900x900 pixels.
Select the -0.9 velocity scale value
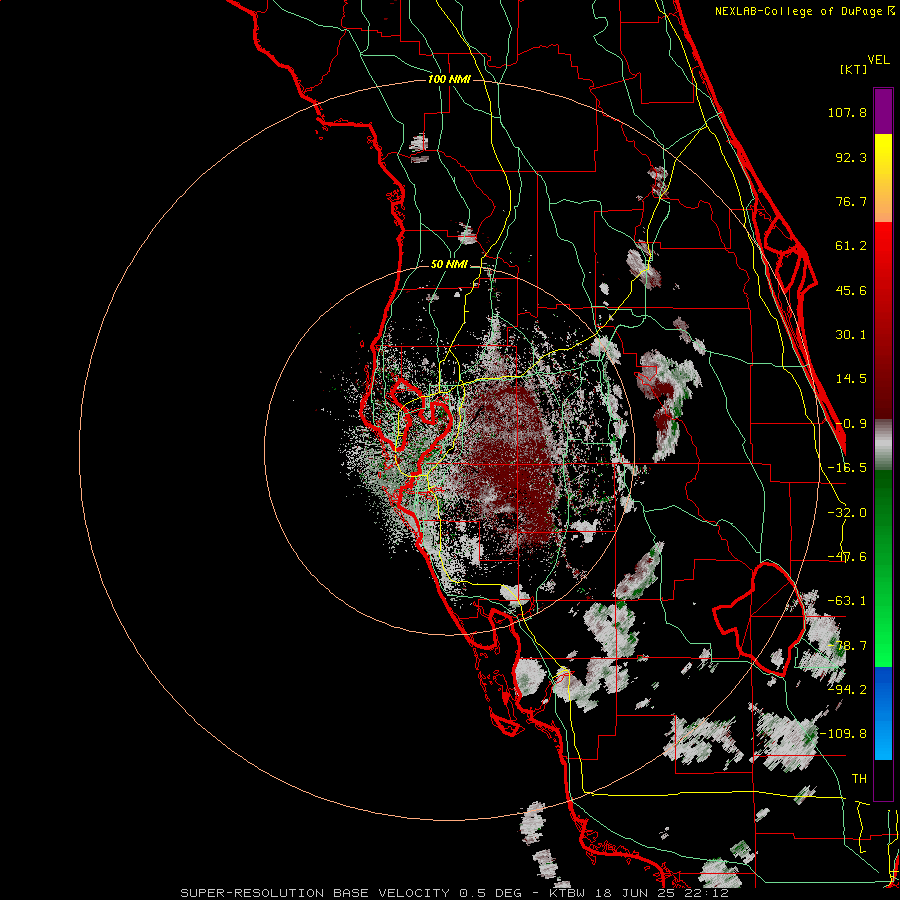click(851, 424)
